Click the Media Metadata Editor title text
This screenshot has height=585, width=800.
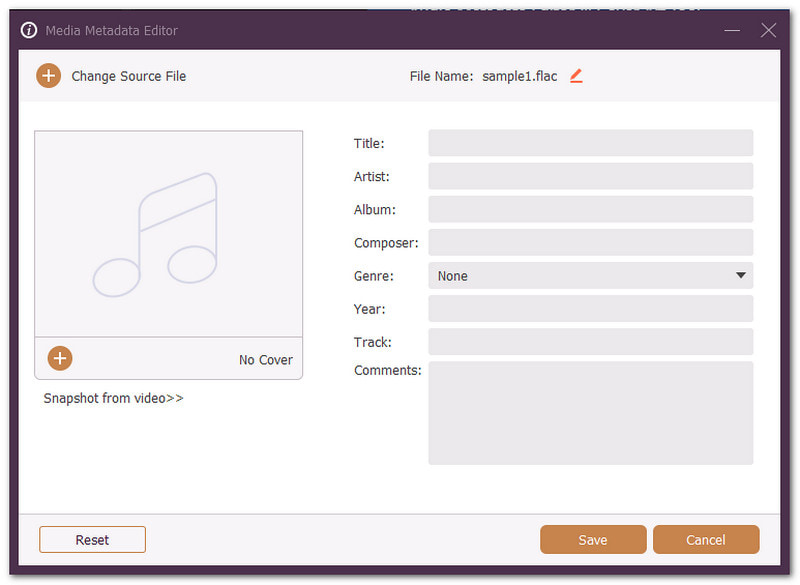click(111, 31)
